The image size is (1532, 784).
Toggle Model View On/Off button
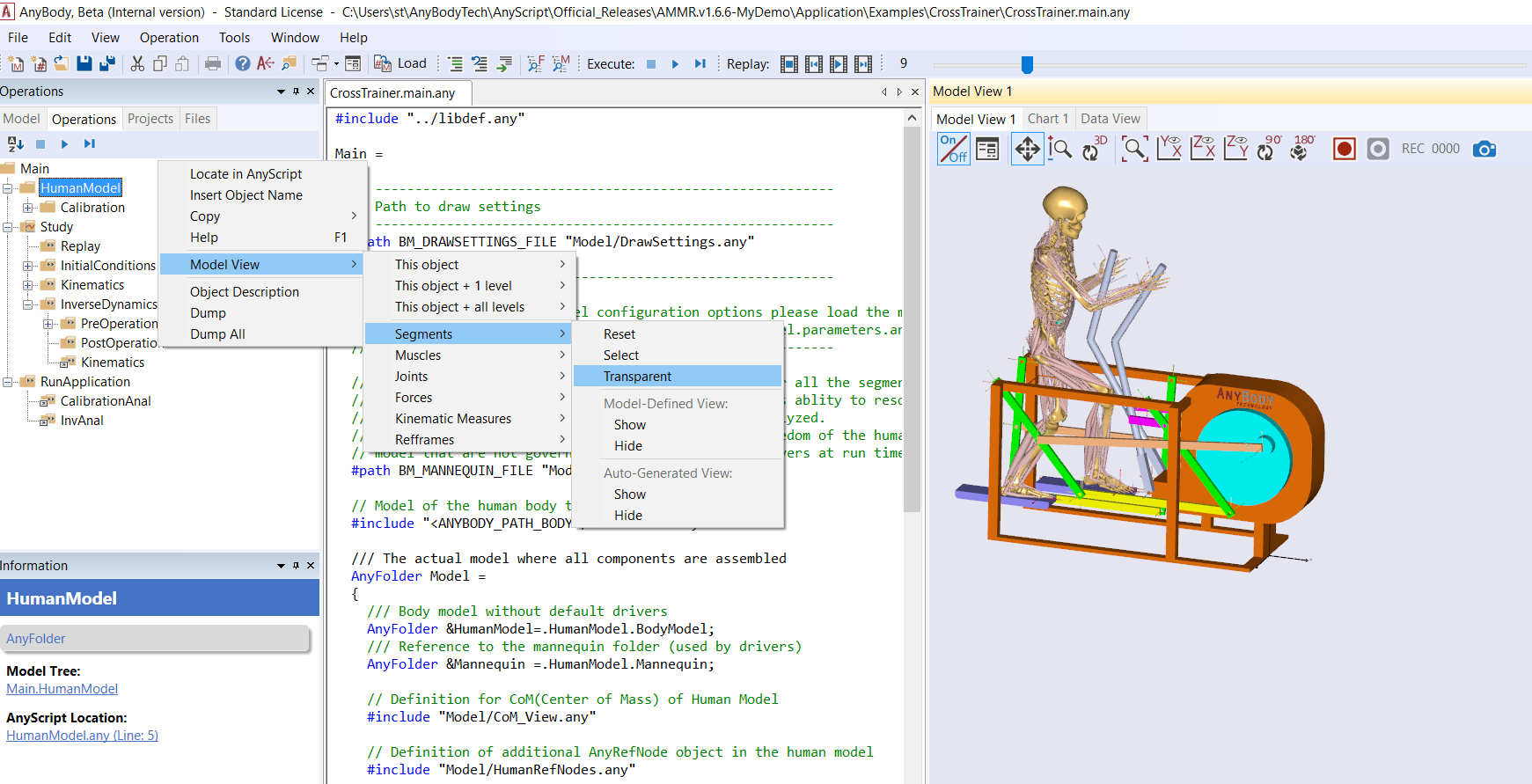(953, 149)
